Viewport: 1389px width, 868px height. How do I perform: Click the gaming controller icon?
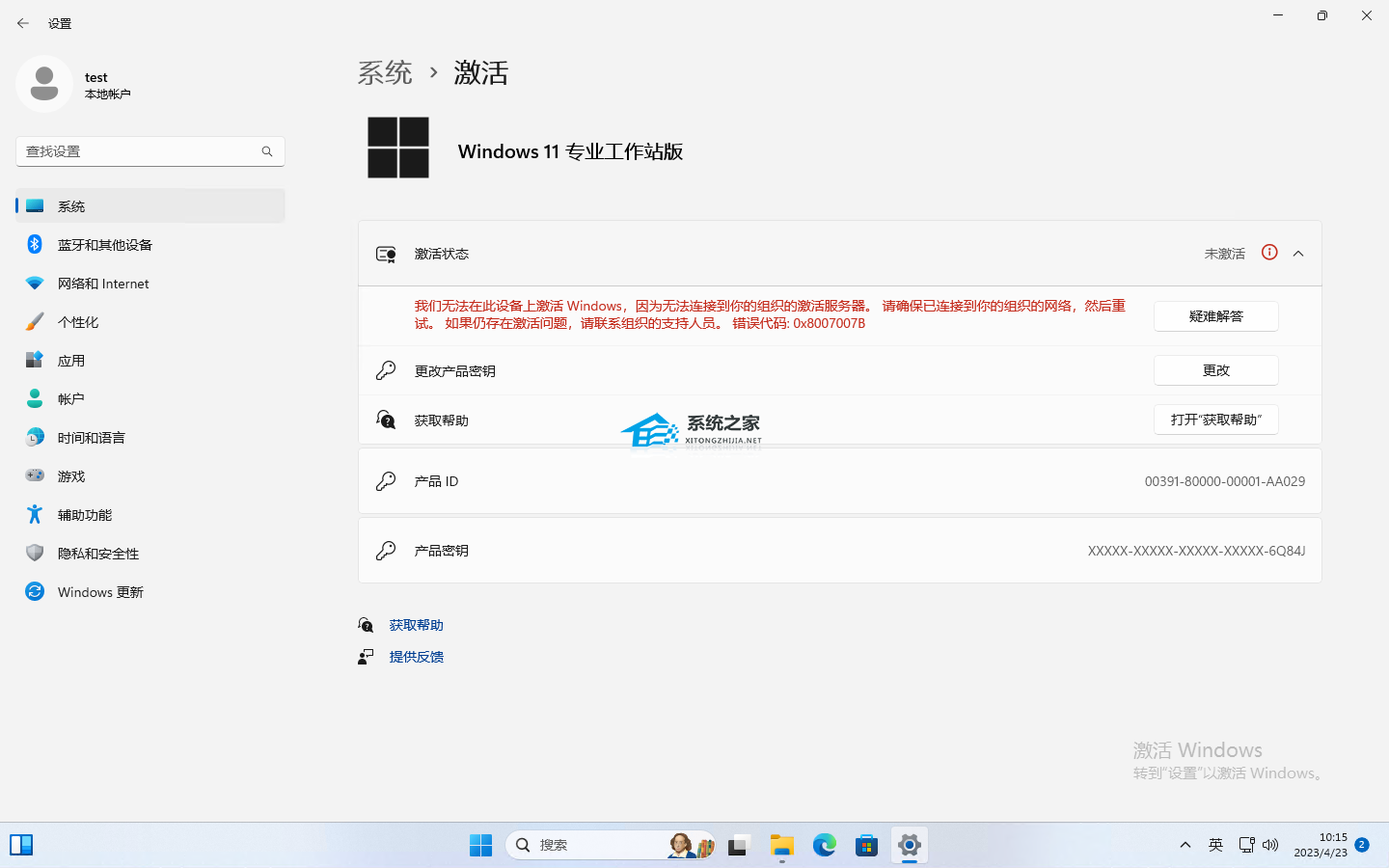(35, 475)
